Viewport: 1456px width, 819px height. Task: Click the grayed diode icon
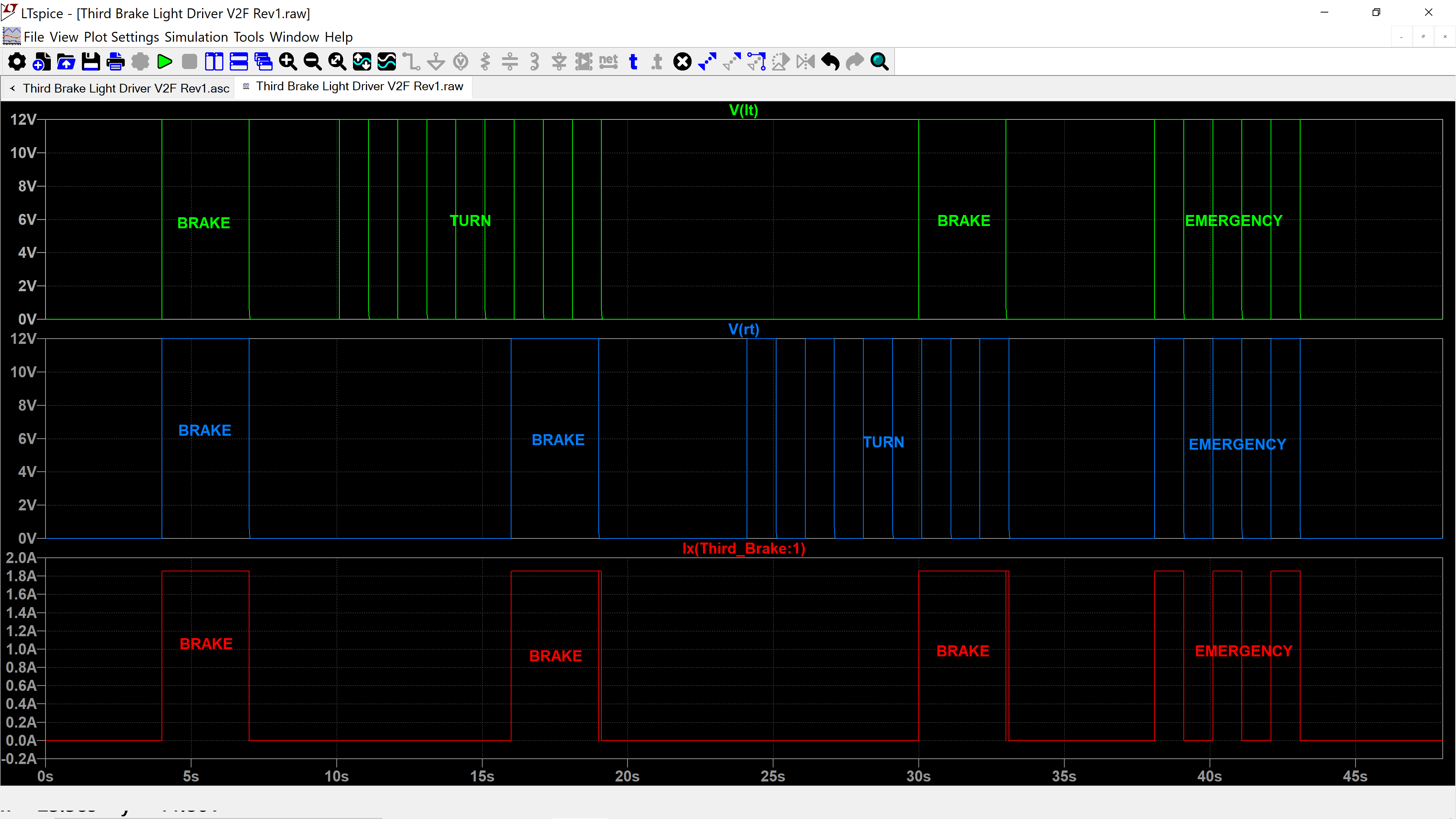point(559,61)
